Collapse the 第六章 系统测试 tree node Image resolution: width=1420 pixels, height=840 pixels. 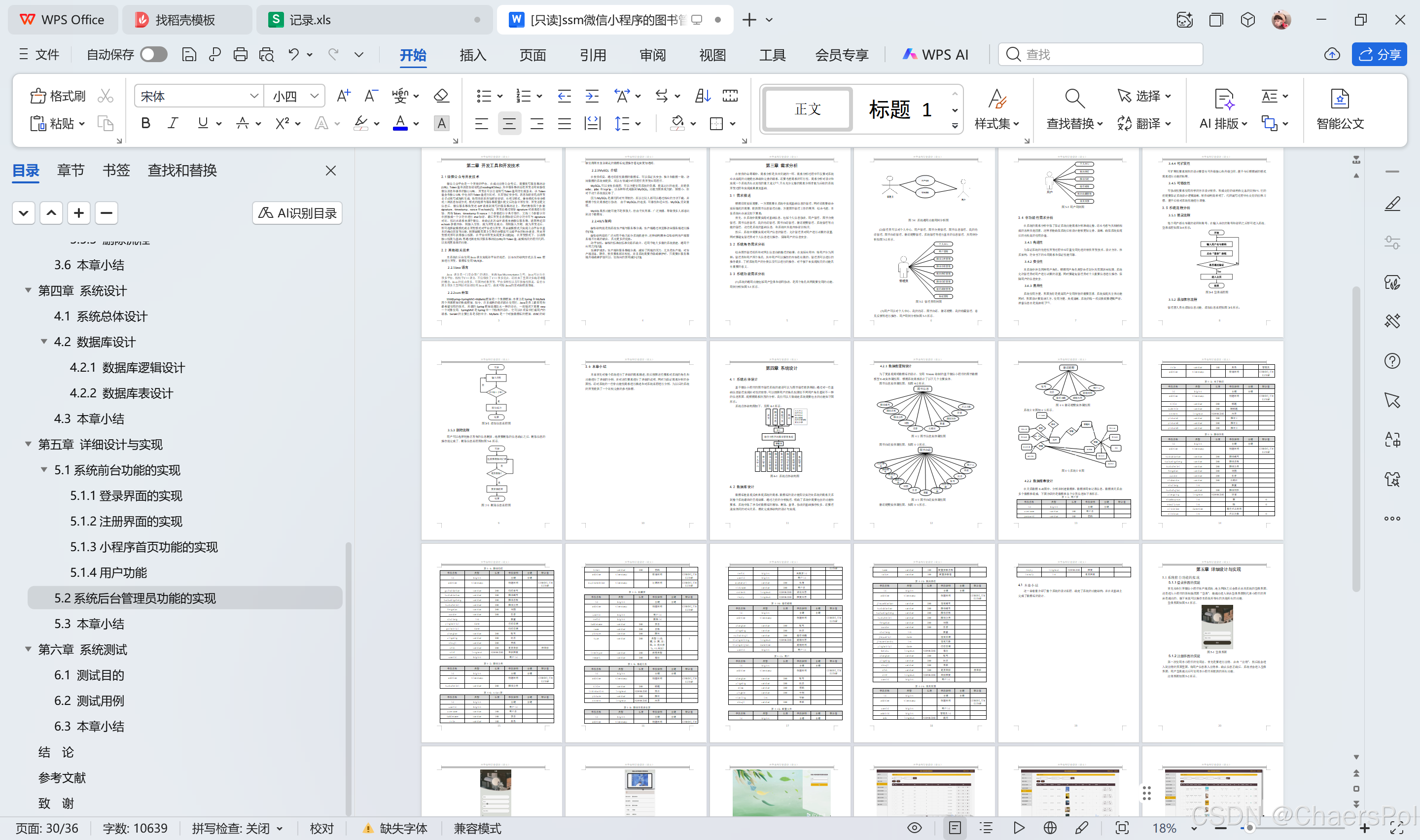coord(28,649)
